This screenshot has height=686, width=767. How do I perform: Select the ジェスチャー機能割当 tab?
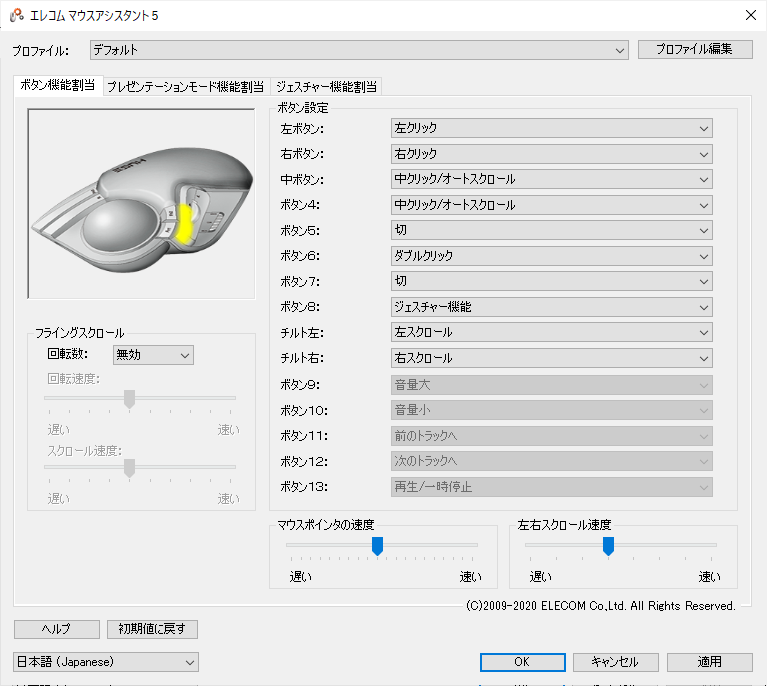click(x=326, y=87)
